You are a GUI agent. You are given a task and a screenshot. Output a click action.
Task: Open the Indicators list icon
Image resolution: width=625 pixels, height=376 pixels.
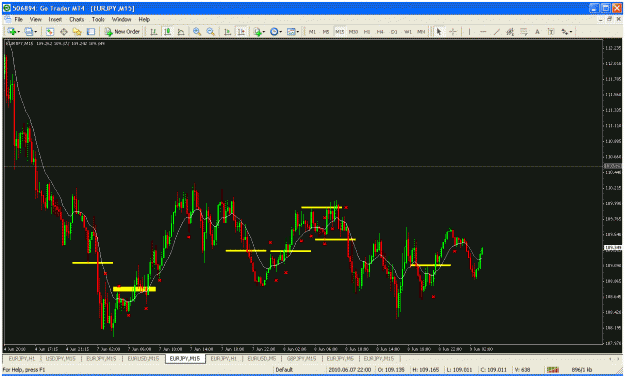point(257,31)
